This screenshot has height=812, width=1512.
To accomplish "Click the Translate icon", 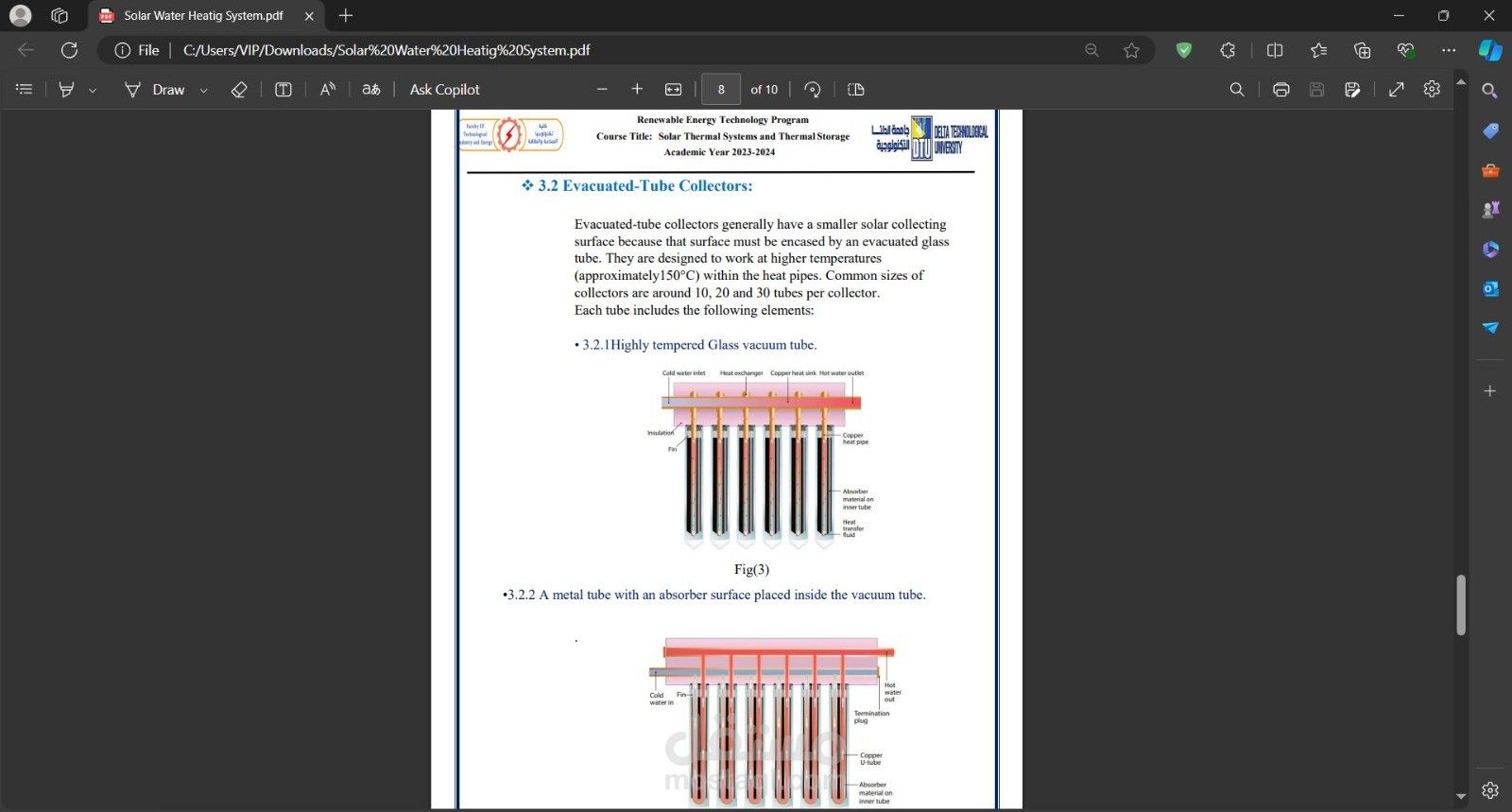I will click(x=371, y=89).
